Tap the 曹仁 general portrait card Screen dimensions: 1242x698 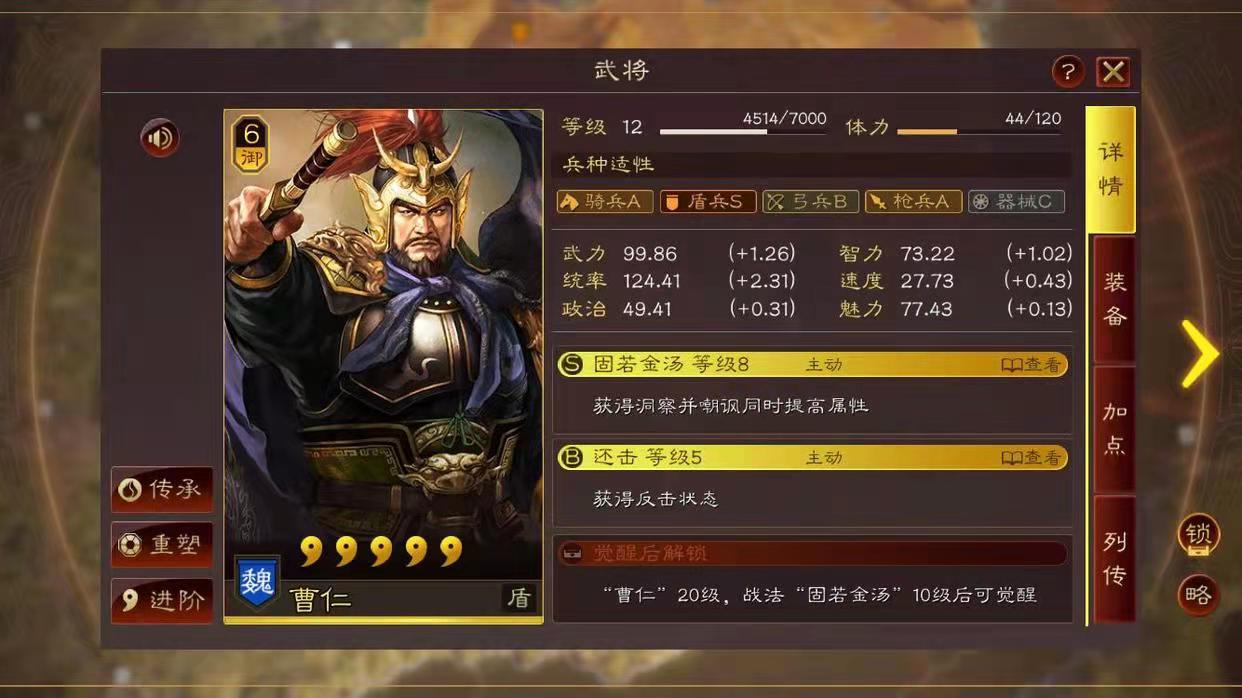(383, 366)
